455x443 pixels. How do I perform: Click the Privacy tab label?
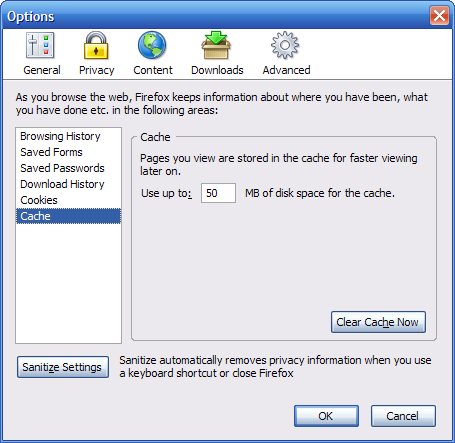97,70
